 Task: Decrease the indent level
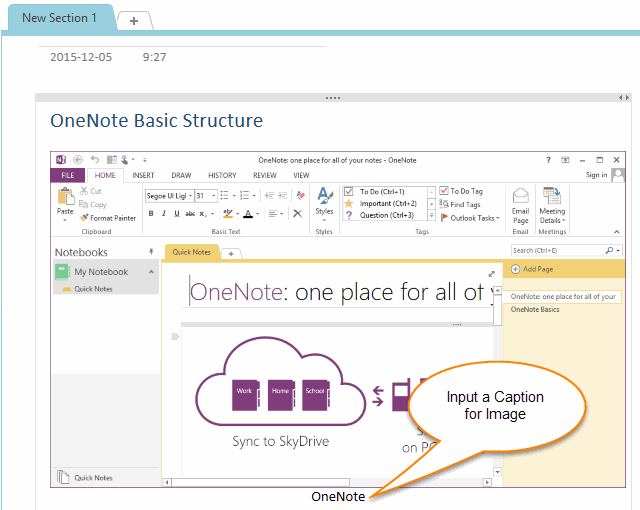pyautogui.click(x=269, y=195)
